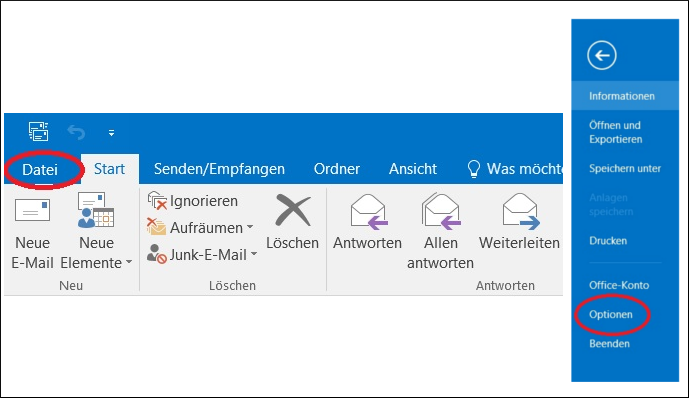This screenshot has height=398, width=689.
Task: Click the Neue E-Mail envelope icon
Action: [x=33, y=210]
